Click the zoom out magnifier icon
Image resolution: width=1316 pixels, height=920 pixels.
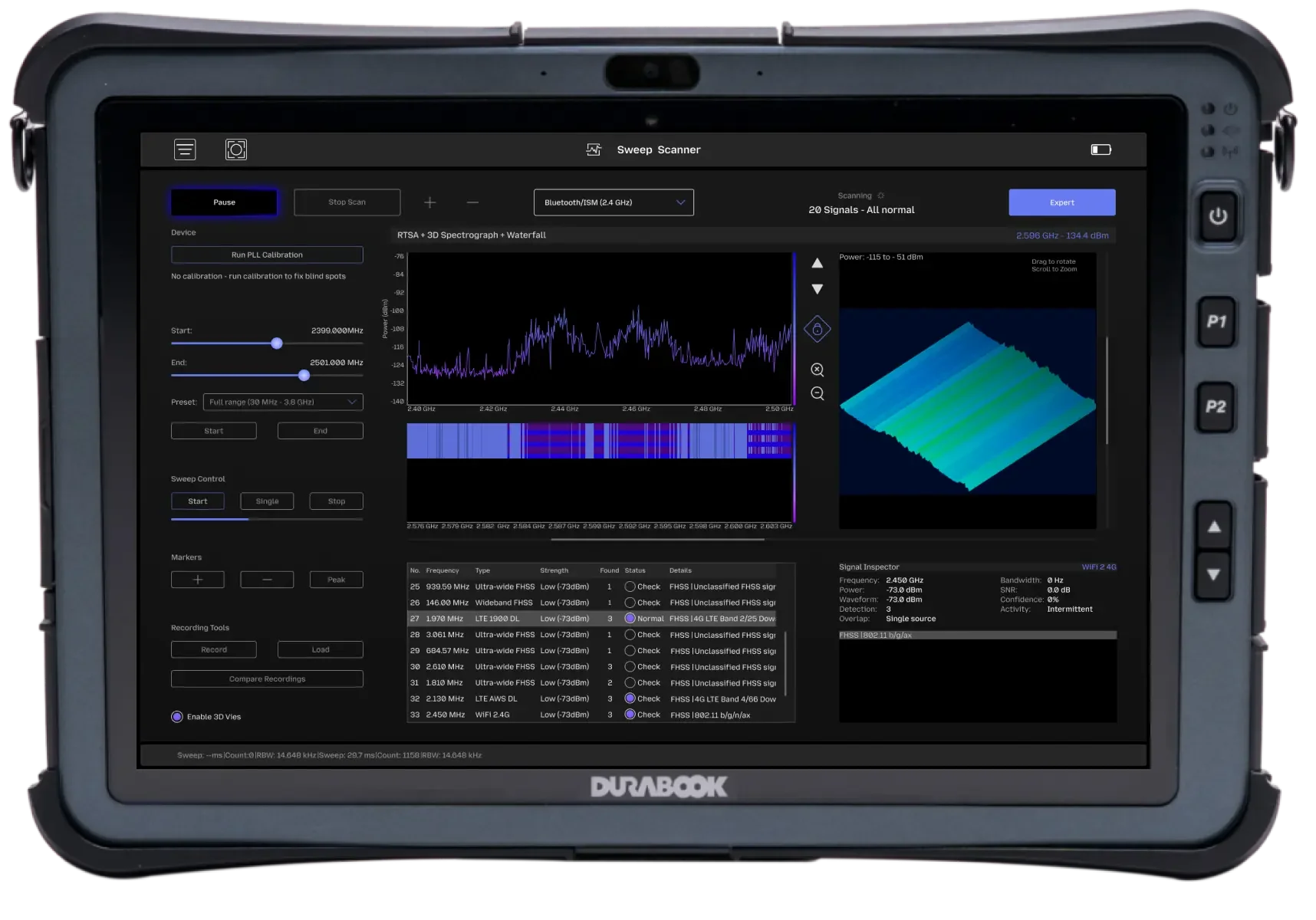tap(818, 393)
